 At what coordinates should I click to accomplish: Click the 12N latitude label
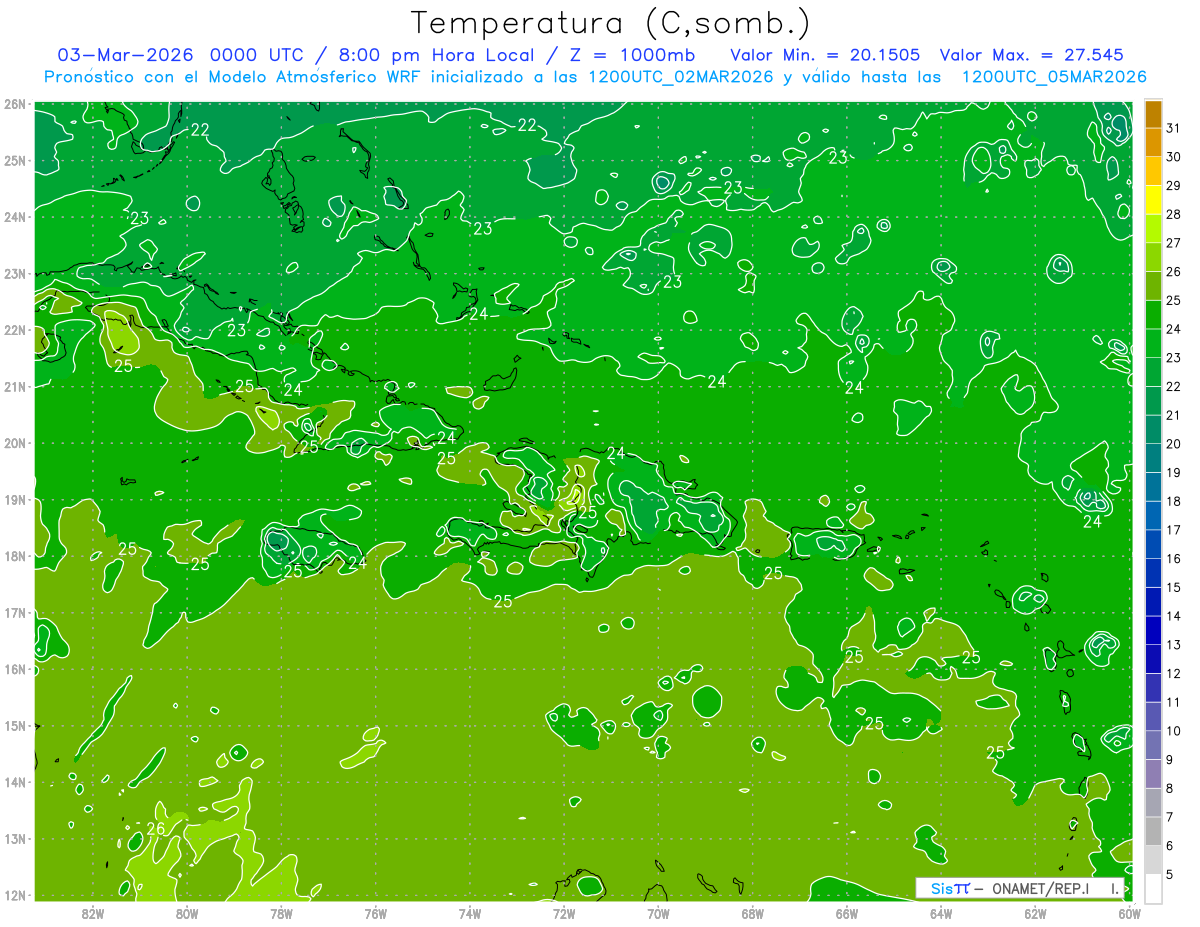click(15, 895)
